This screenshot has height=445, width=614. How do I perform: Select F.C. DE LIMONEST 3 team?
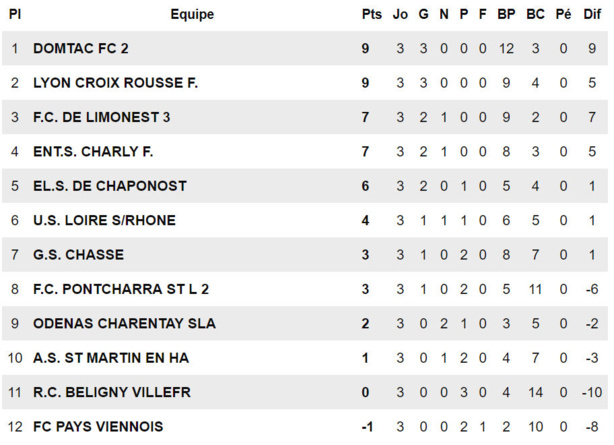(101, 117)
